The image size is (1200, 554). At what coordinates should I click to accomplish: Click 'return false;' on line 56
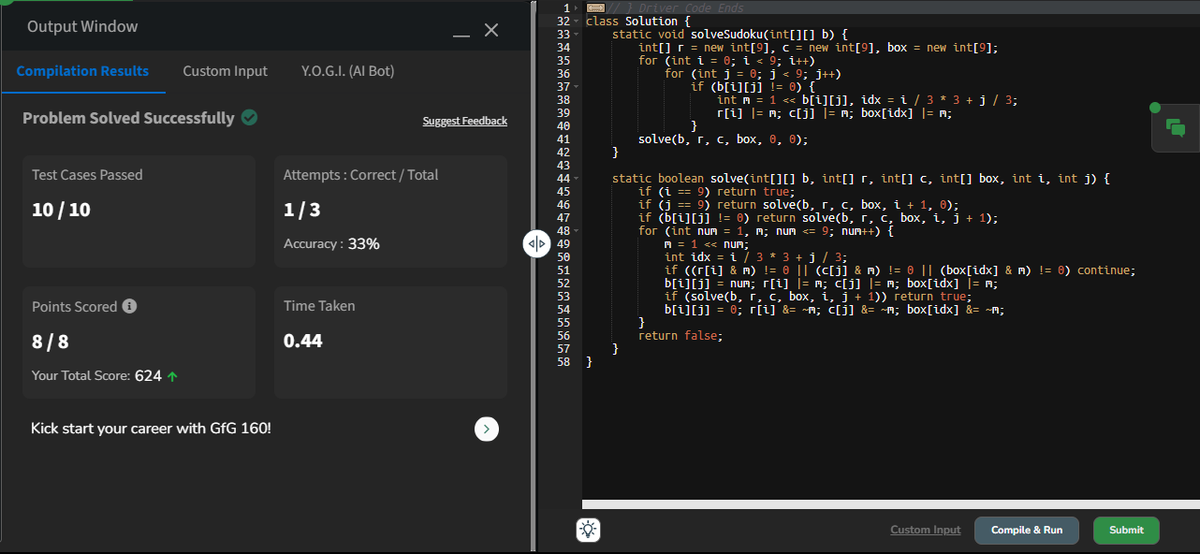679,336
